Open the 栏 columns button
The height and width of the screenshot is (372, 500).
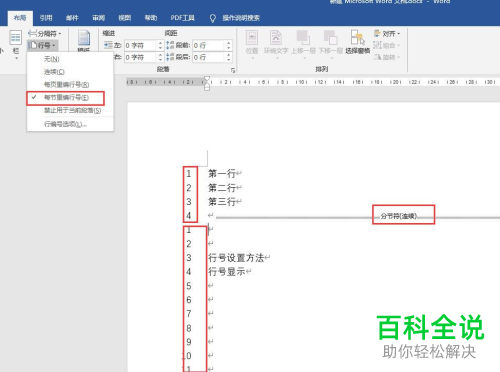tap(16, 45)
